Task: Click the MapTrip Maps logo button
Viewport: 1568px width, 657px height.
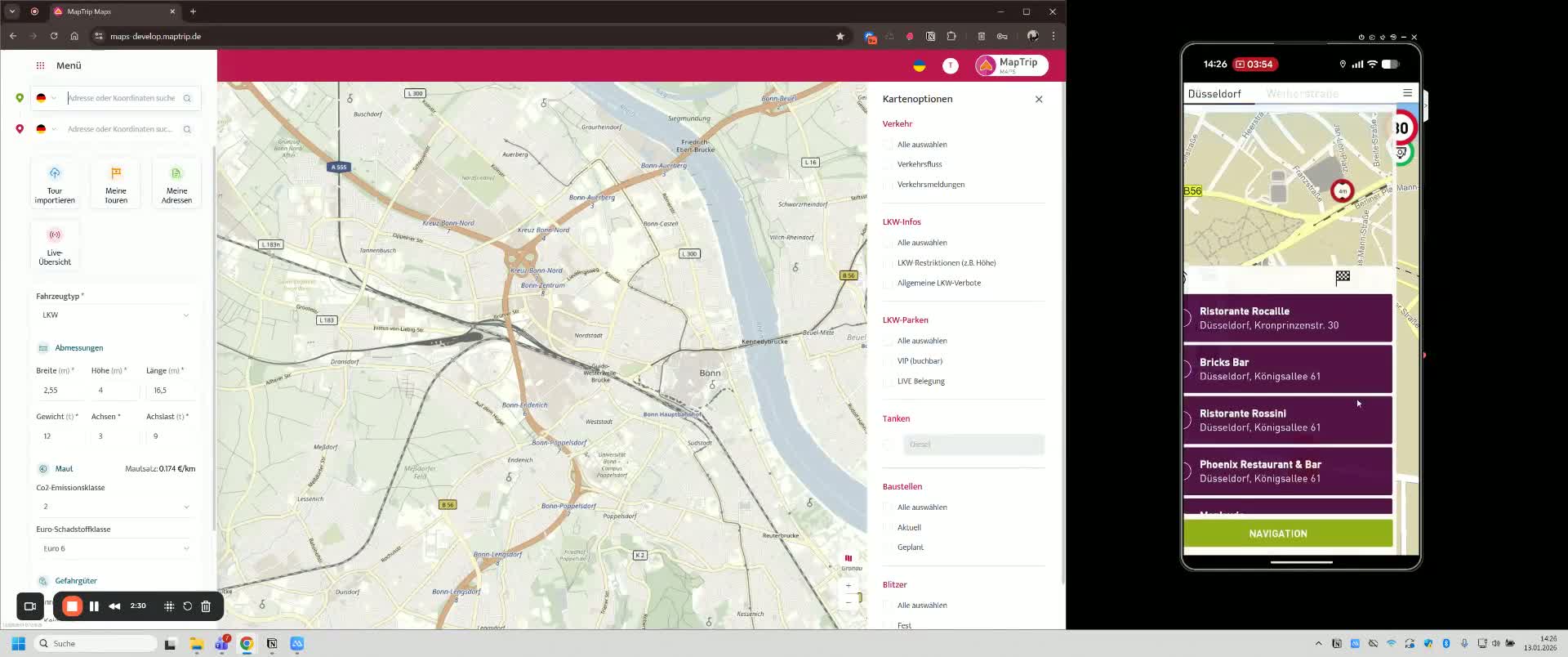Action: [x=1011, y=65]
